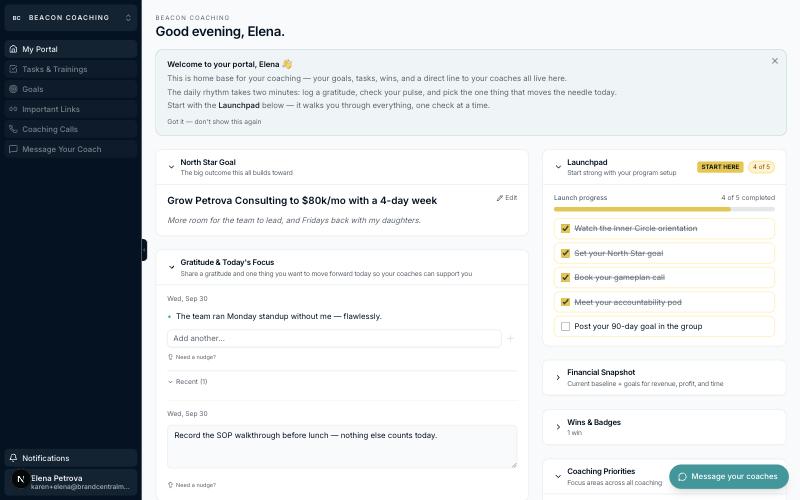This screenshot has width=800, height=500.
Task: Expand the Wins & Badges card
Action: click(558, 427)
